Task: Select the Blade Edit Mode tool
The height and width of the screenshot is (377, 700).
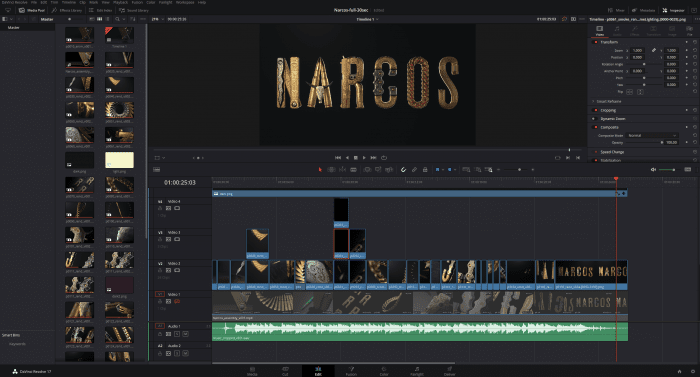Action: click(x=353, y=169)
